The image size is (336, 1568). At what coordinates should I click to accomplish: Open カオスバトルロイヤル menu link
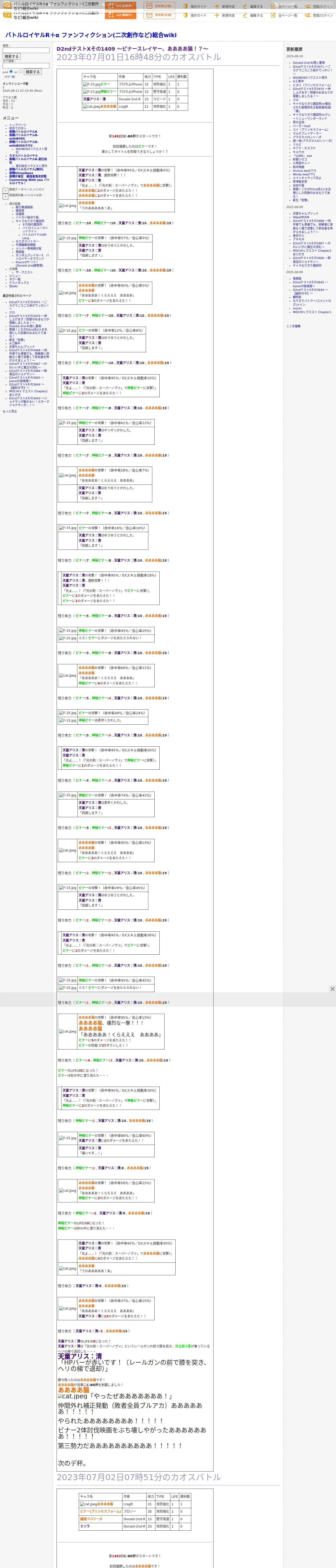pos(23,156)
